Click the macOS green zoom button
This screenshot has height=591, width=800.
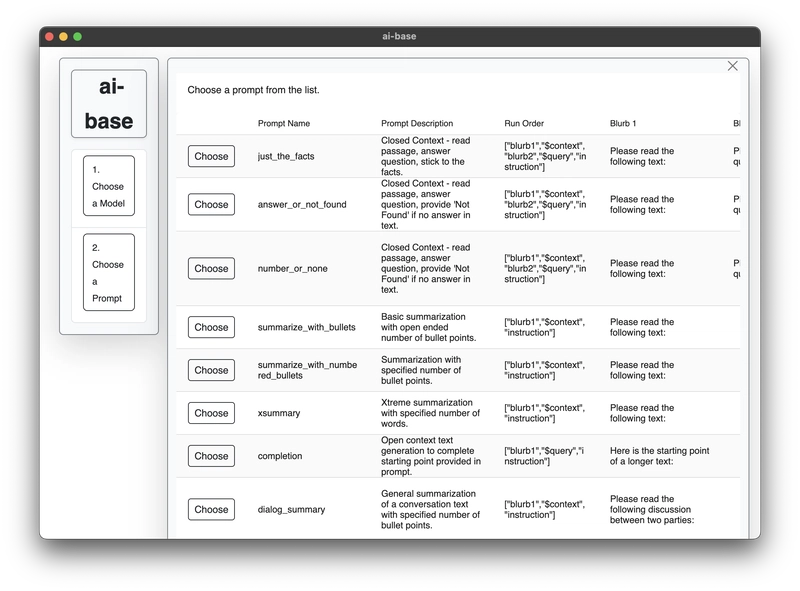click(78, 36)
